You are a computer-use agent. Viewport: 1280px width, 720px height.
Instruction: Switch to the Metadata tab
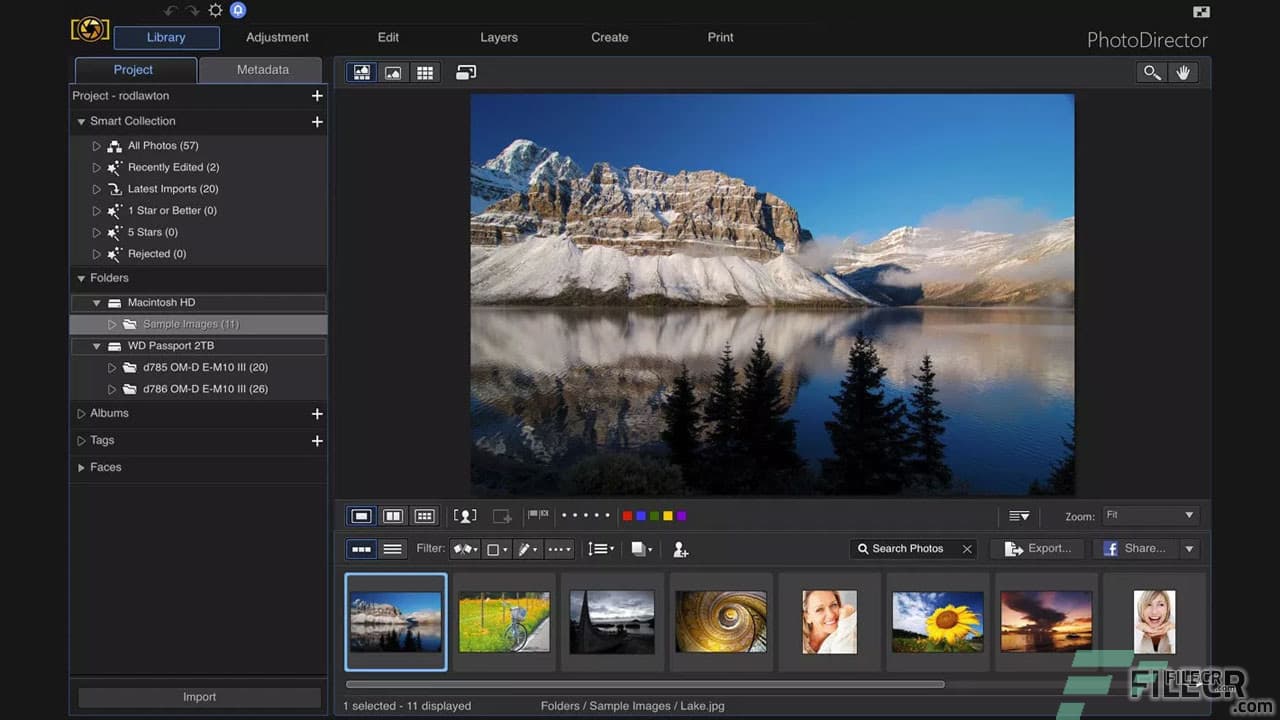pos(261,69)
